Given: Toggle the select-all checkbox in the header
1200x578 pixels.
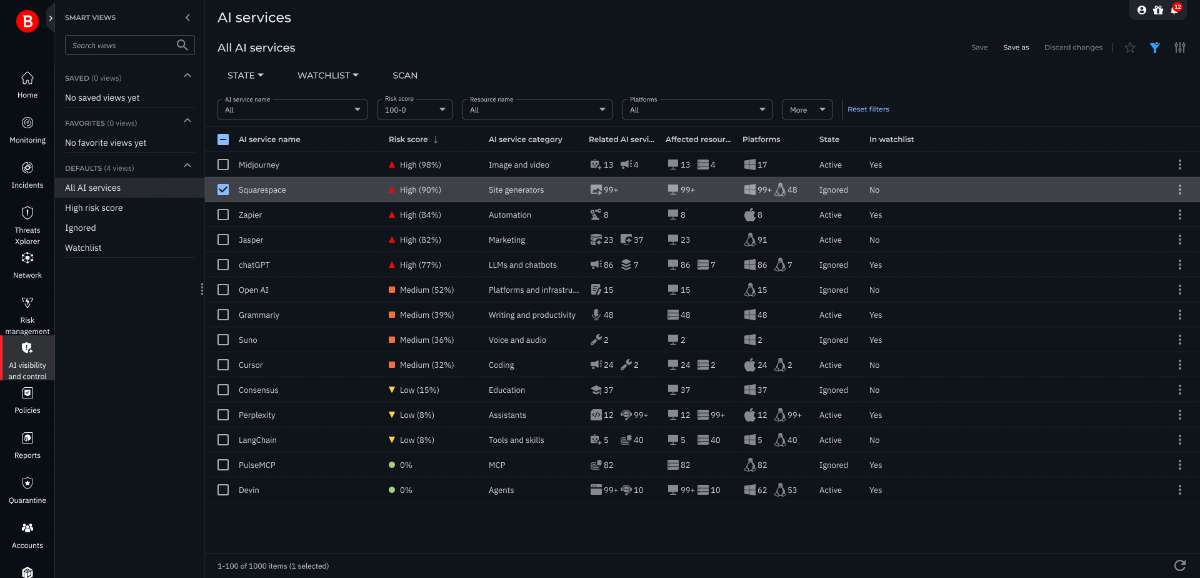Looking at the screenshot, I should 223,139.
